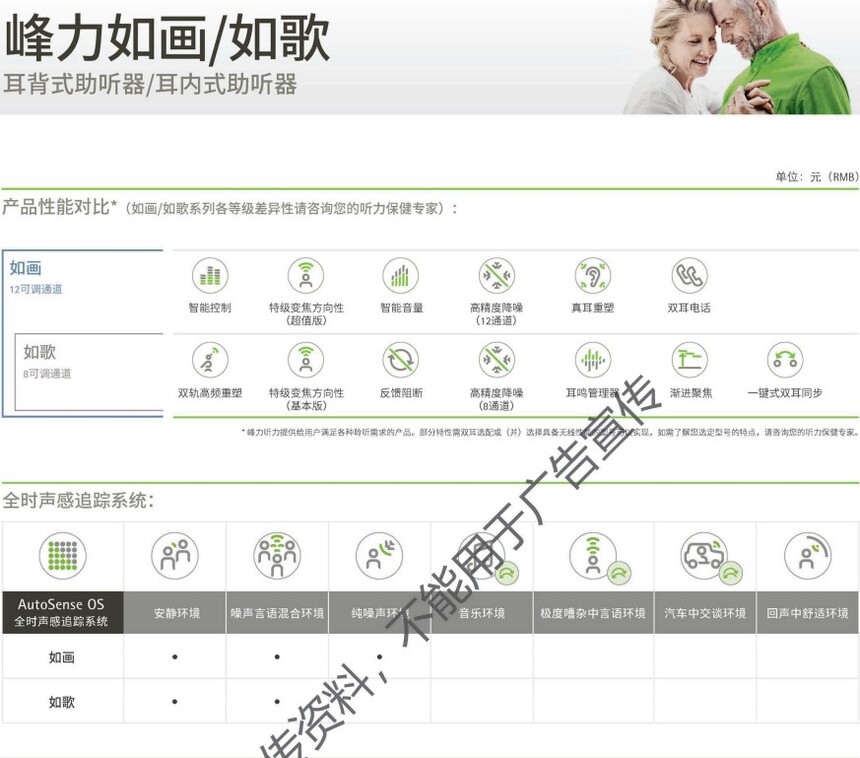The height and width of the screenshot is (758, 860).
Task: Click the 安静环境 column header
Action: 175,612
